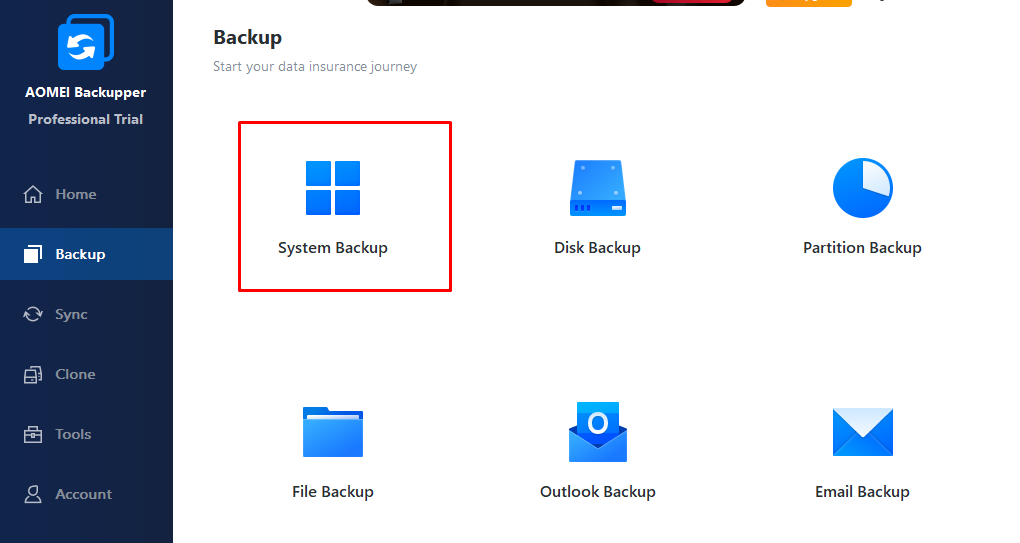Click the Disk Backup label
Viewport: 1020px width, 543px height.
pyautogui.click(x=597, y=248)
